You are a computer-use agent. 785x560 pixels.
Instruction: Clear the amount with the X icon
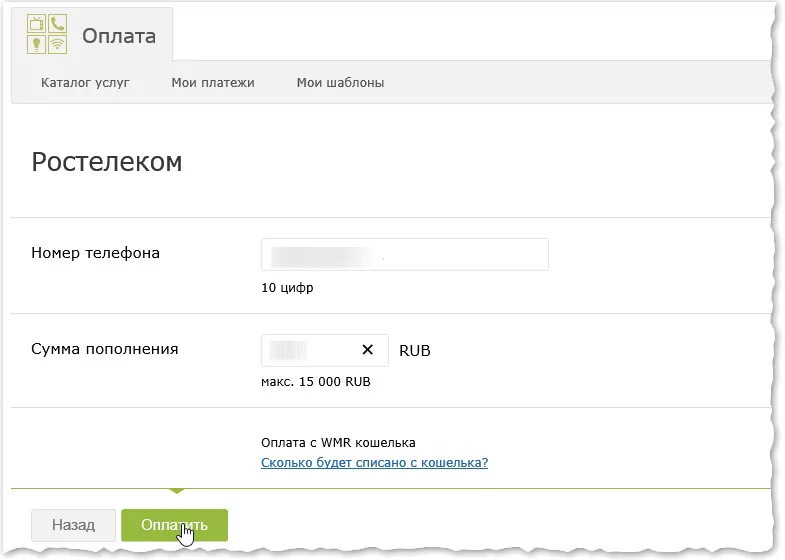click(367, 350)
